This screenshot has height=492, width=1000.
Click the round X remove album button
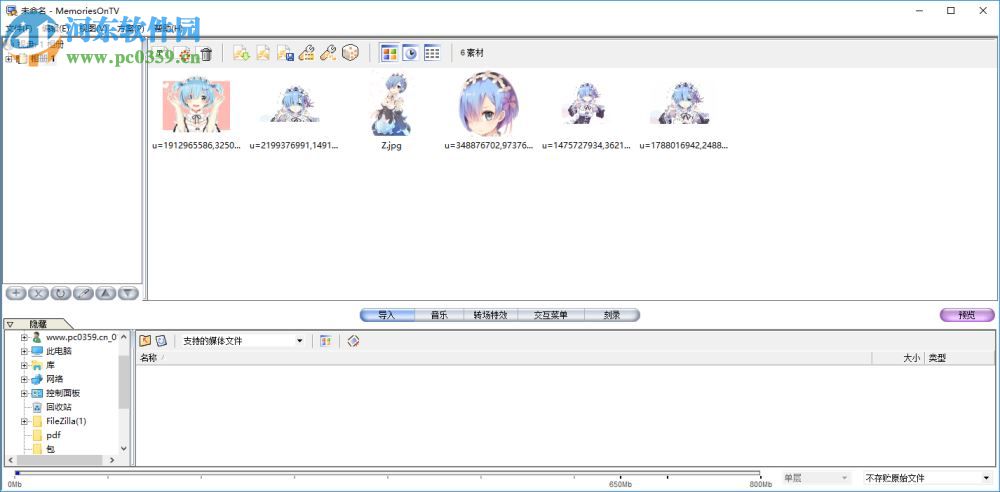click(x=38, y=293)
